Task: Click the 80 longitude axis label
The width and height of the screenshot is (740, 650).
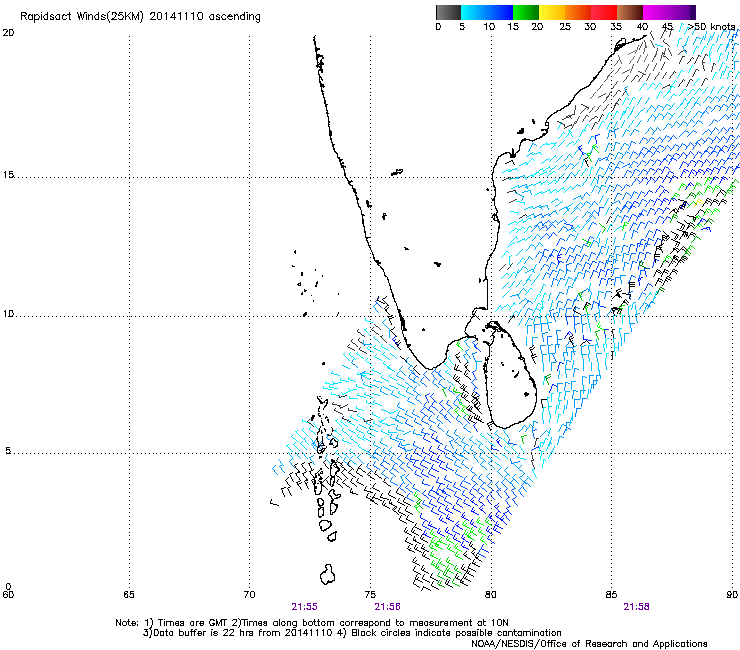Action: (x=490, y=594)
